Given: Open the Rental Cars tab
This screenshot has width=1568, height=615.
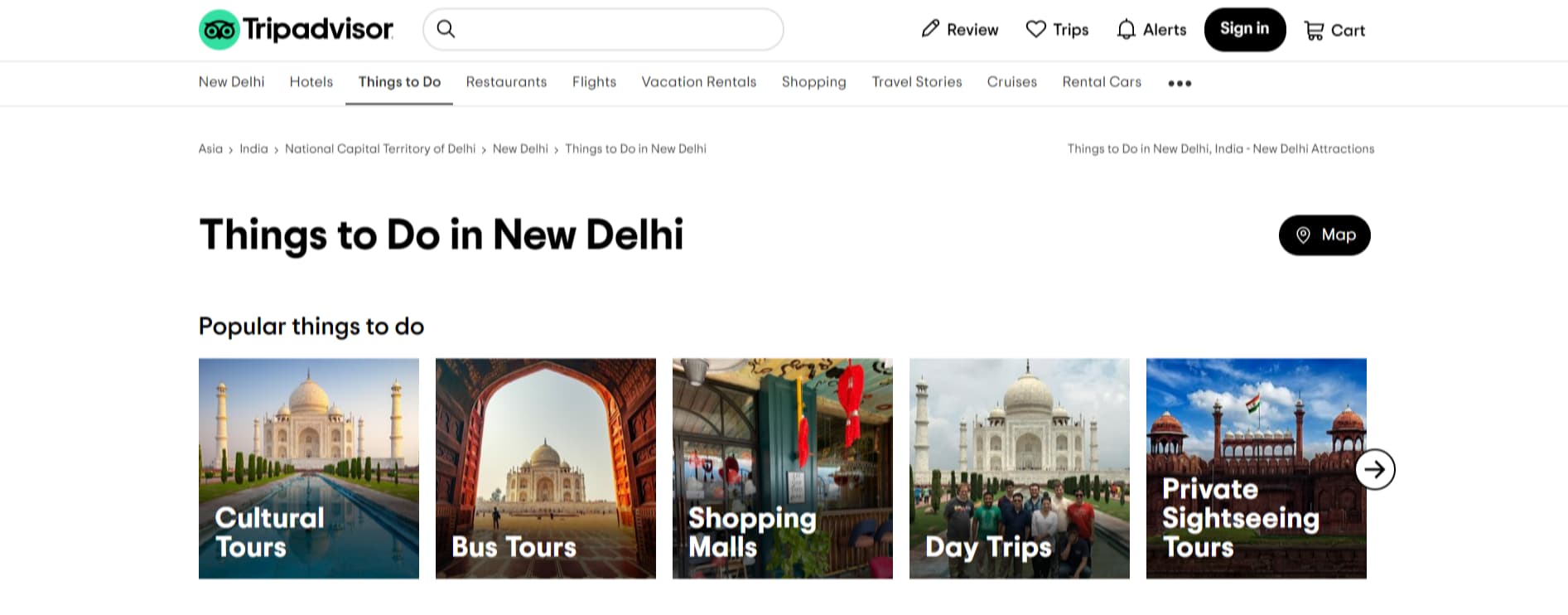Looking at the screenshot, I should pyautogui.click(x=1102, y=82).
